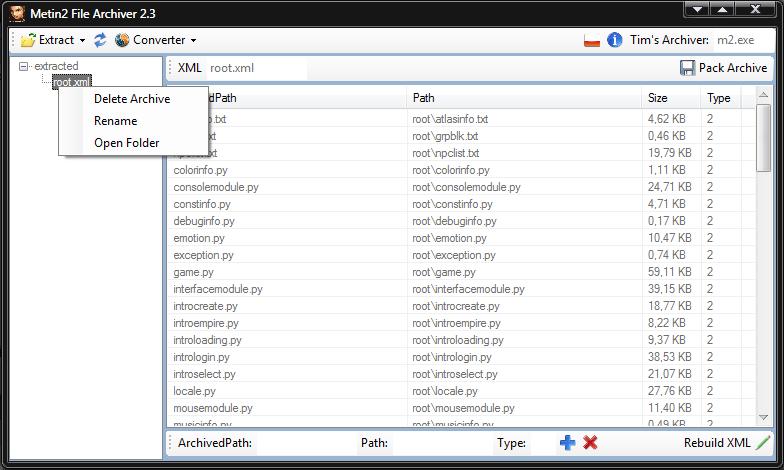The image size is (784, 470).
Task: Select the debuginfo.py row
Action: click(x=460, y=221)
